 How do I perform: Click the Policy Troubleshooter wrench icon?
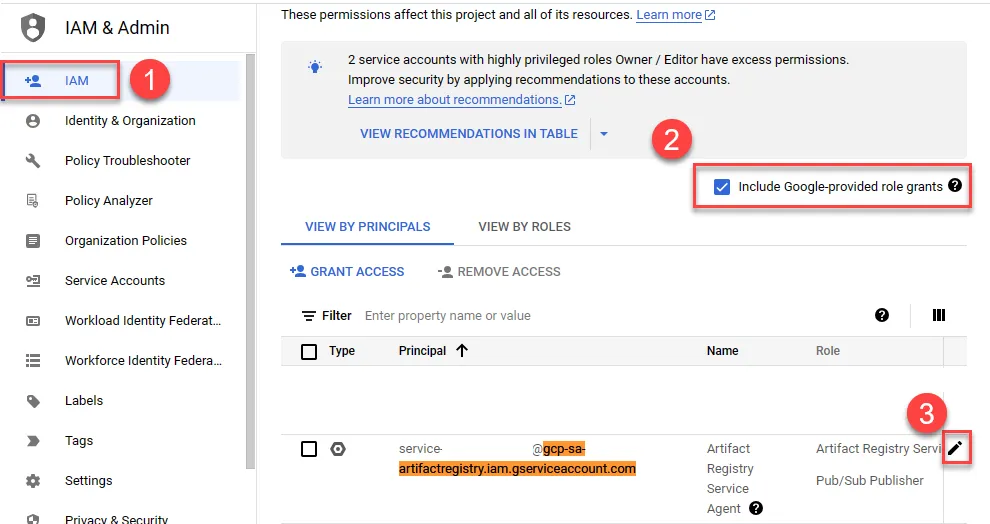coord(33,160)
